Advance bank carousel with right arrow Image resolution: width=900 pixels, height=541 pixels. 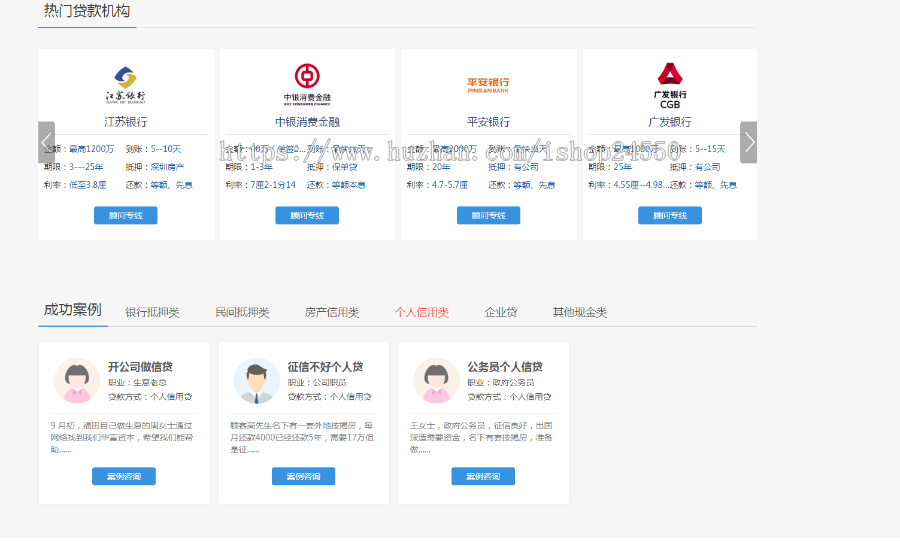pyautogui.click(x=748, y=142)
